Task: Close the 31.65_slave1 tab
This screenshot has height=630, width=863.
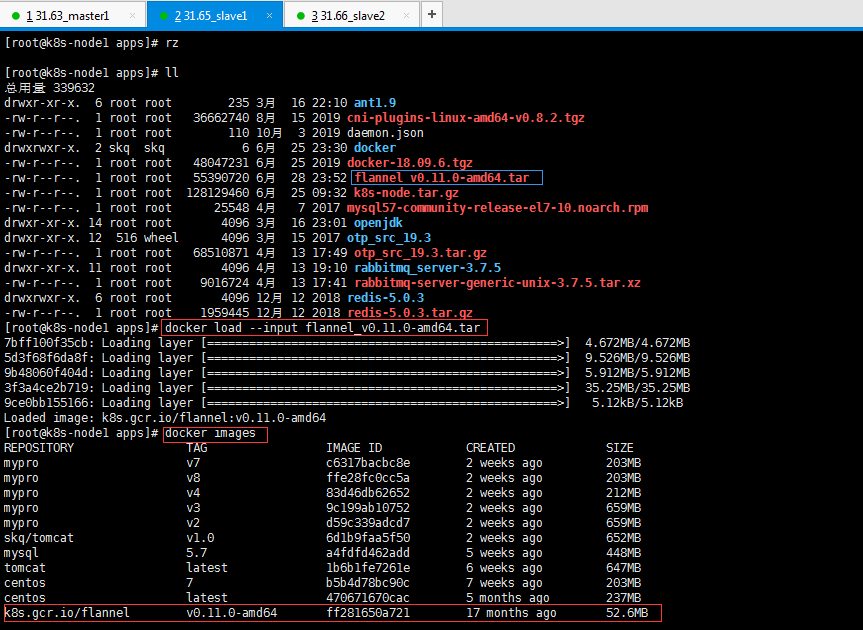Action: [x=269, y=16]
